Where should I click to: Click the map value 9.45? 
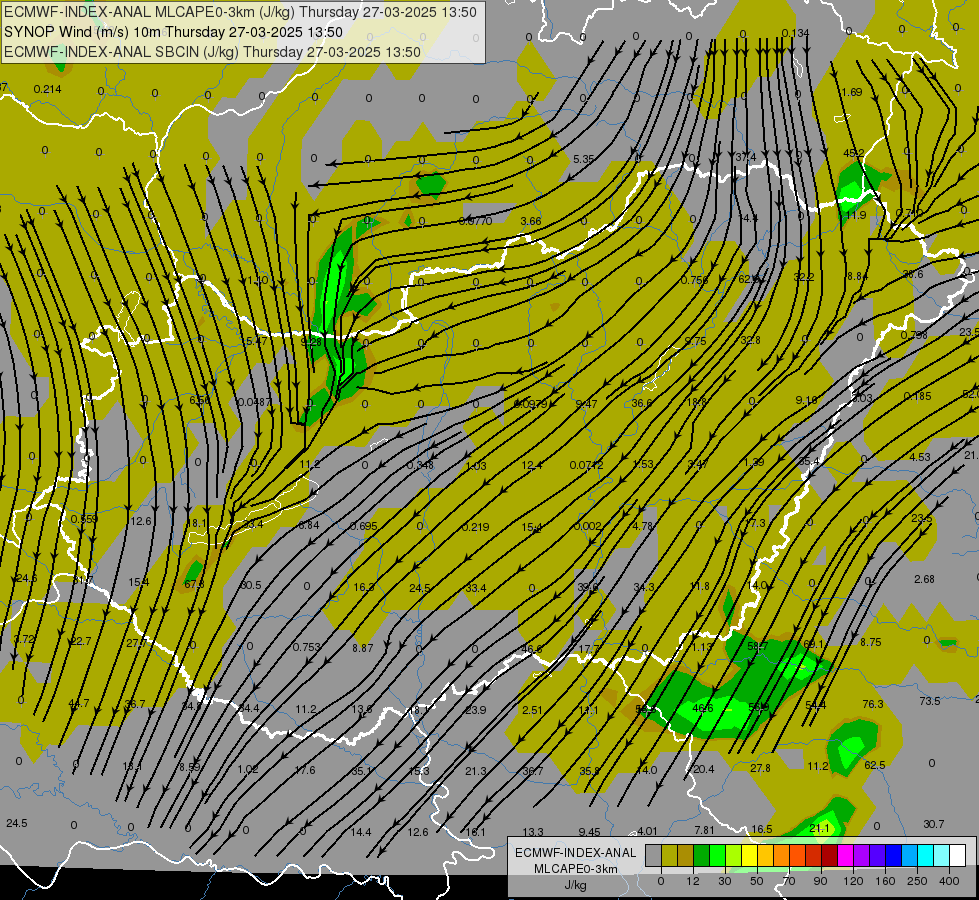pos(589,832)
